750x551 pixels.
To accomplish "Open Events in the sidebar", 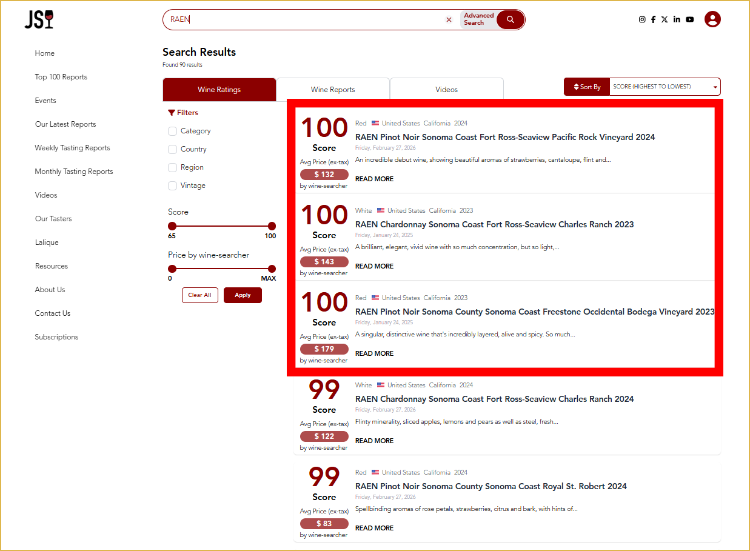I will click(x=45, y=100).
